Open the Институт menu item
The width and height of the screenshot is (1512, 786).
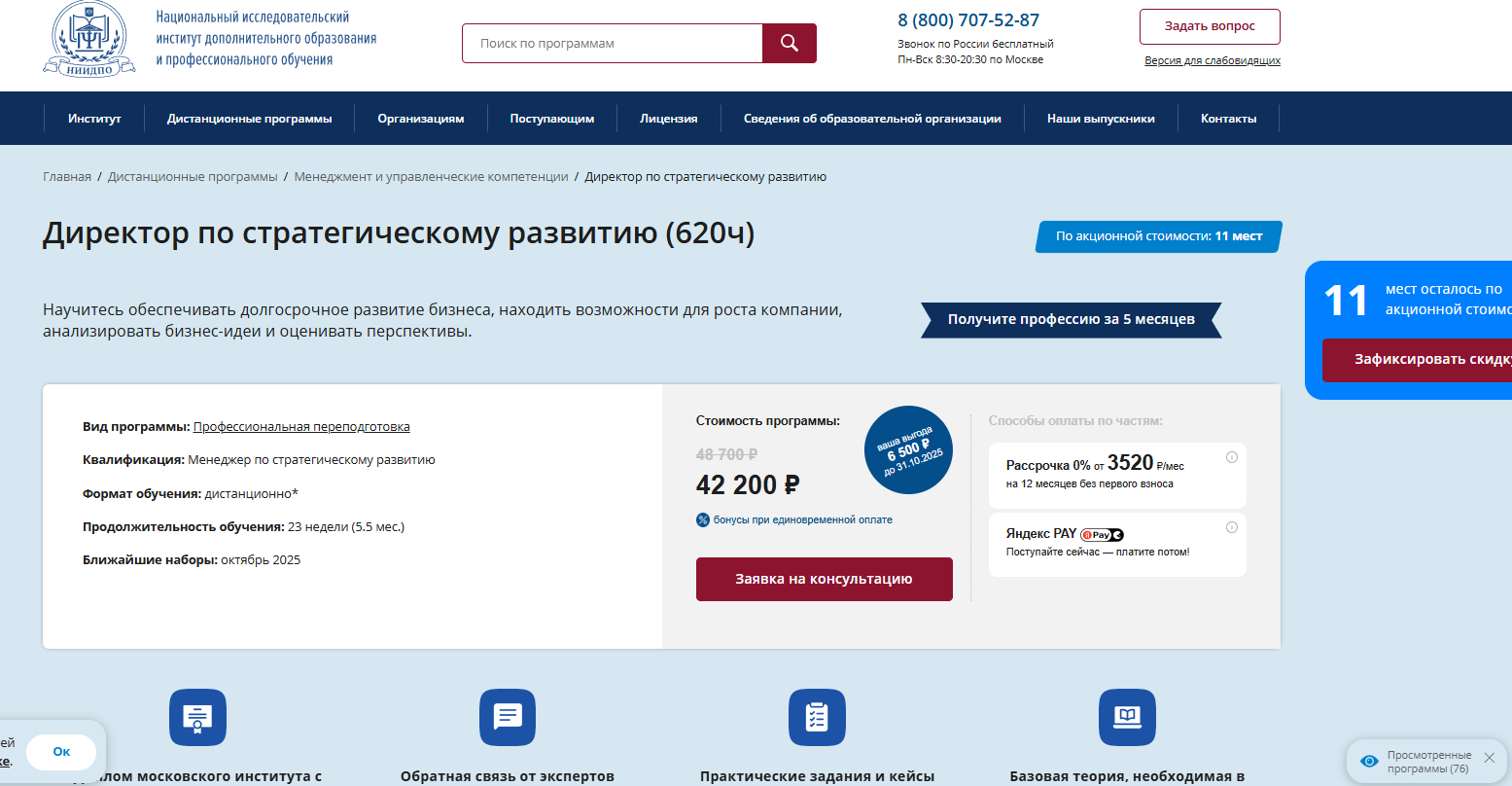point(94,119)
